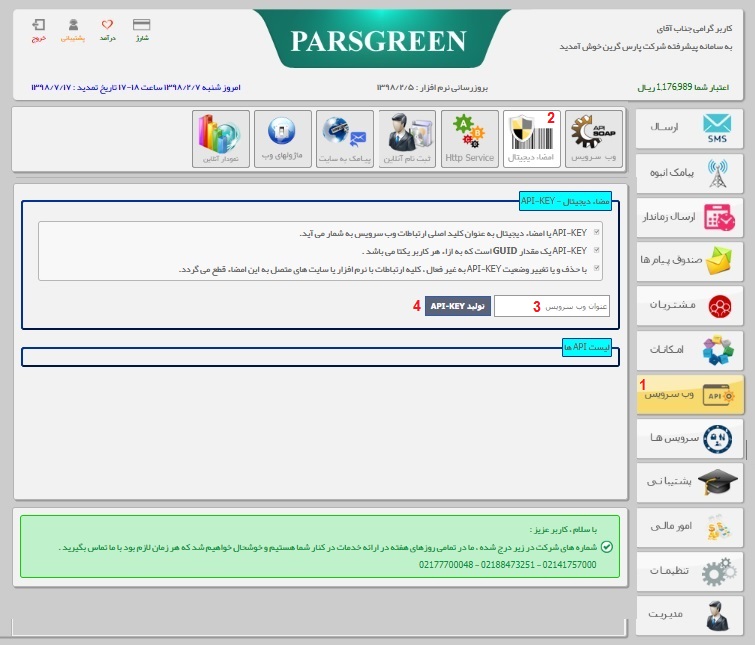Open the settings (تنظیمات) sidebar menu

click(x=690, y=570)
